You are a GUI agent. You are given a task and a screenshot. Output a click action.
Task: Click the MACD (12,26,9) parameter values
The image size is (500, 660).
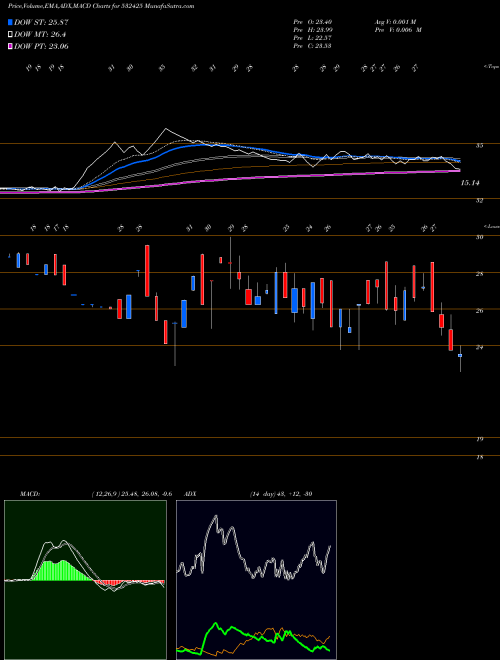tap(131, 494)
